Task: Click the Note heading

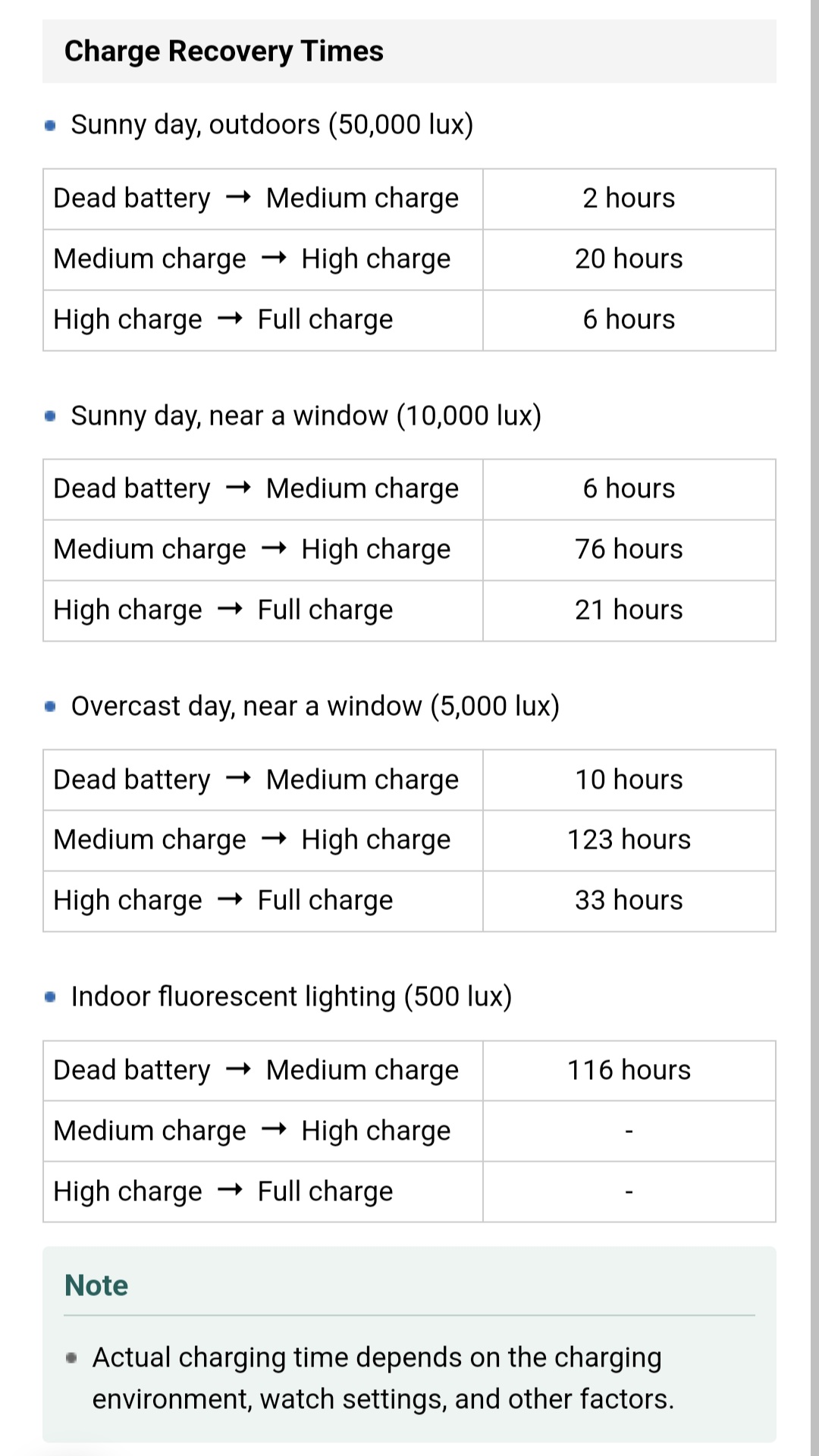Action: [x=96, y=1285]
